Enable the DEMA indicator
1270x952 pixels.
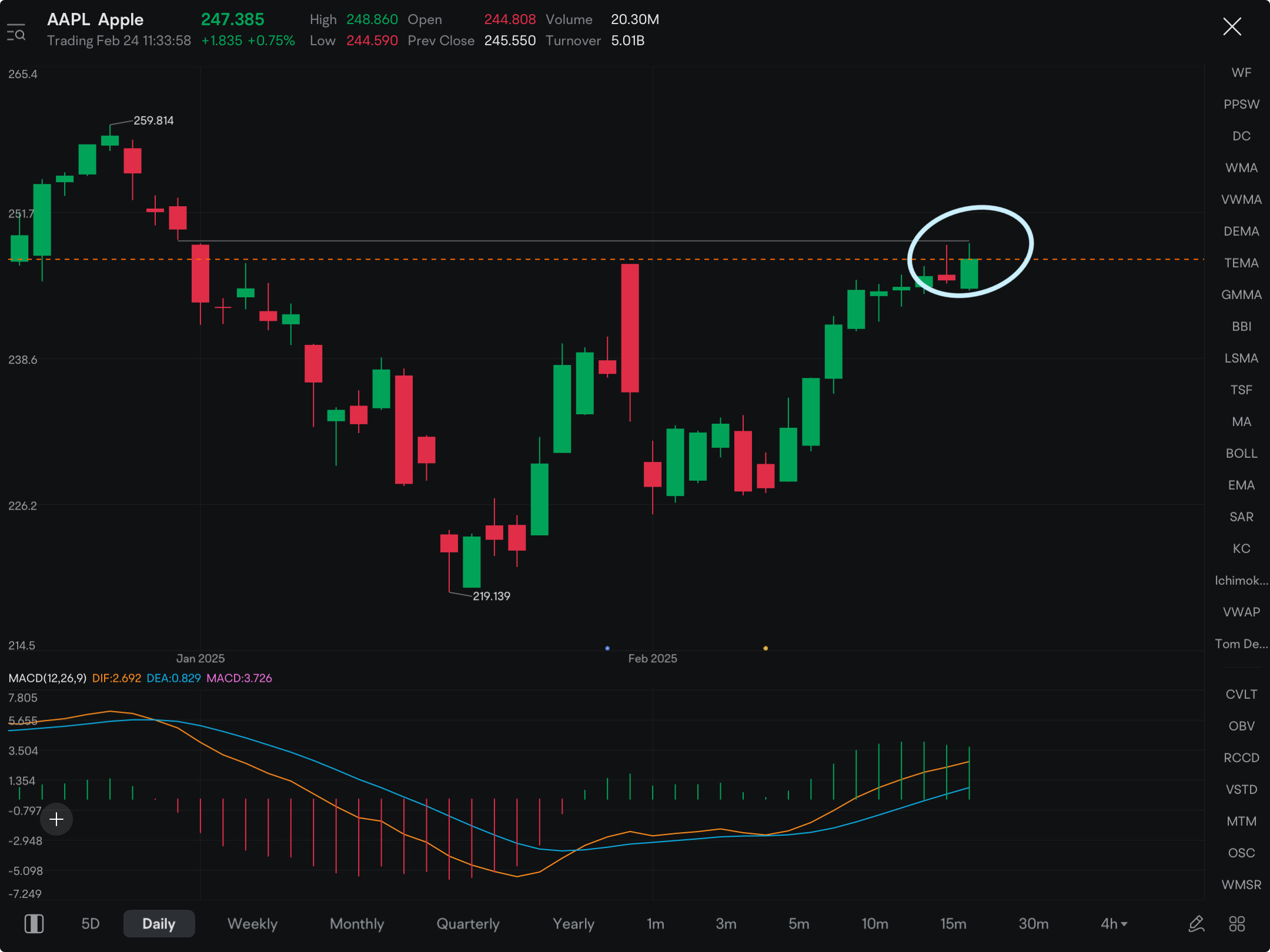click(1241, 232)
